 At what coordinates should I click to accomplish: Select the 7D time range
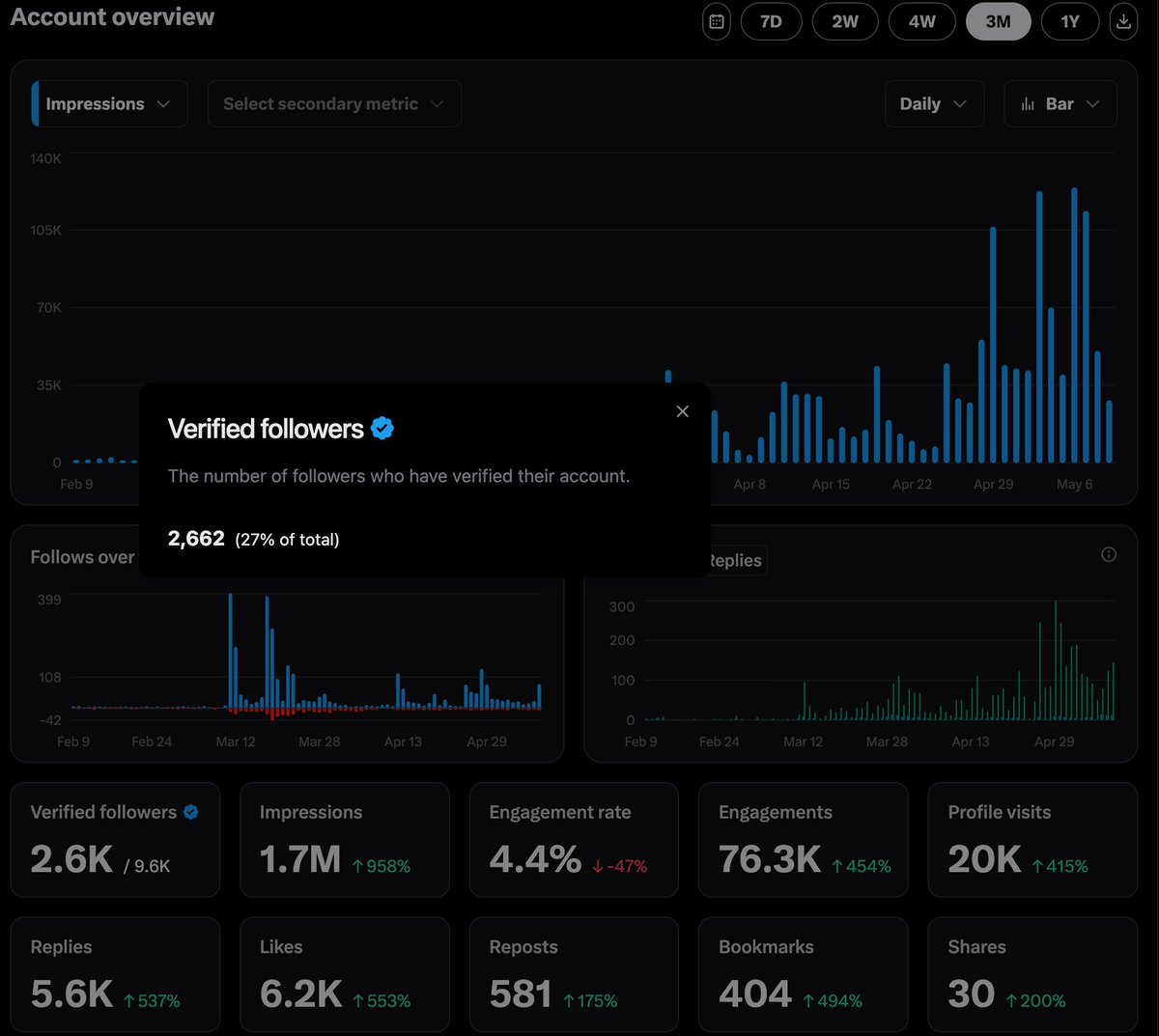pyautogui.click(x=771, y=21)
